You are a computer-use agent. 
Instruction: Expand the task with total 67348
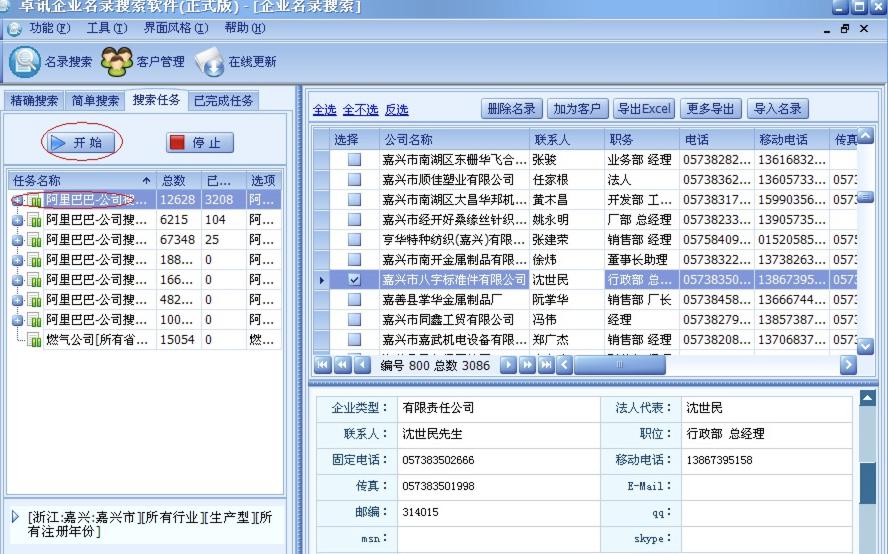[17, 240]
